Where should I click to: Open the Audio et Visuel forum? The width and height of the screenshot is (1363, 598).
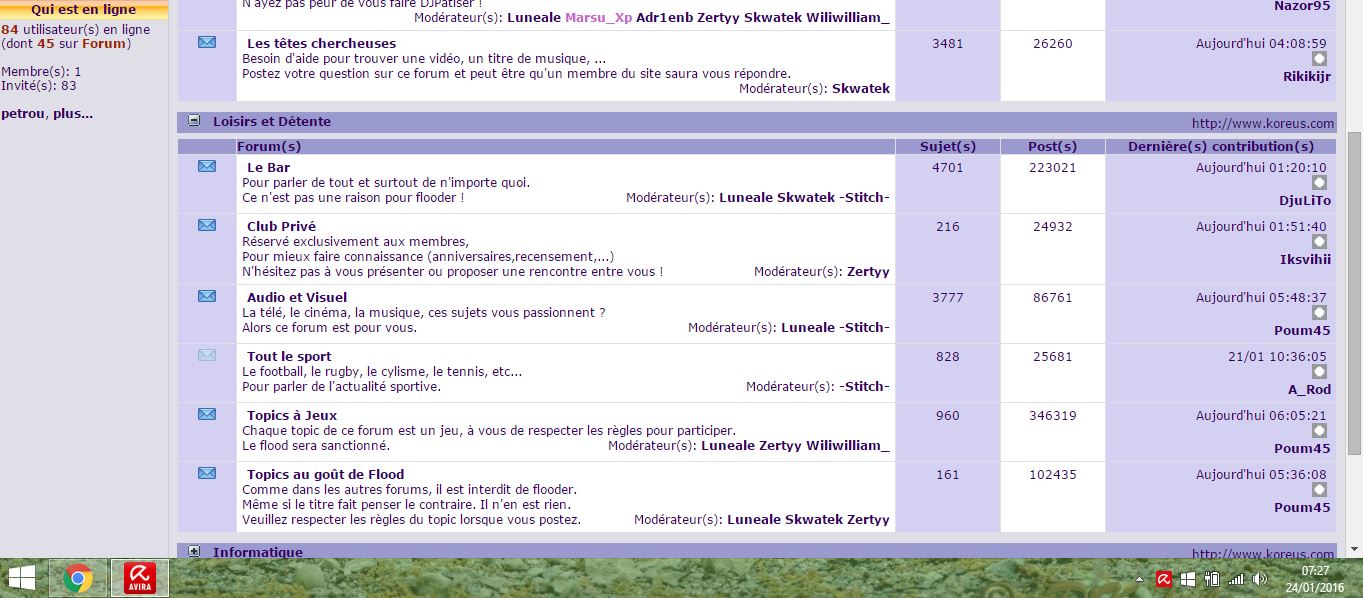click(297, 297)
